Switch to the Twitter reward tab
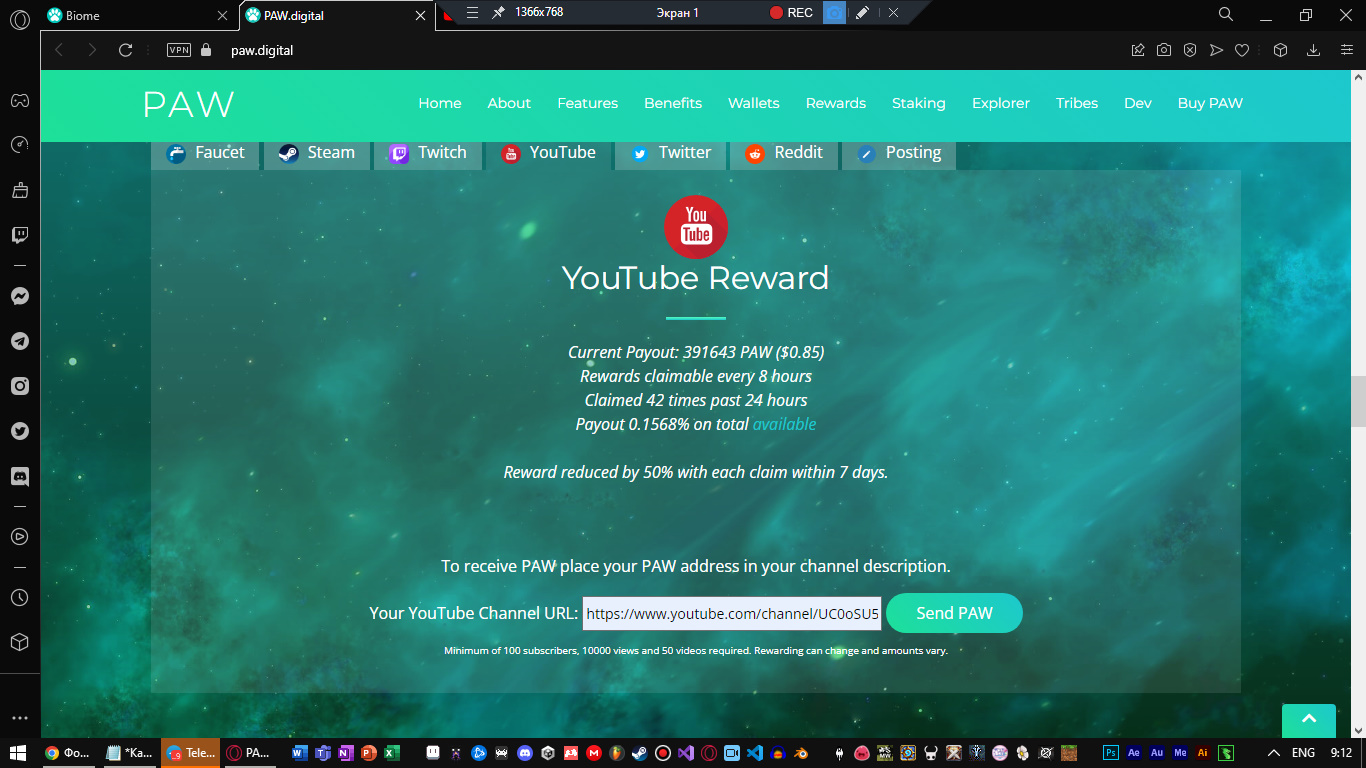The height and width of the screenshot is (768, 1366). (671, 153)
